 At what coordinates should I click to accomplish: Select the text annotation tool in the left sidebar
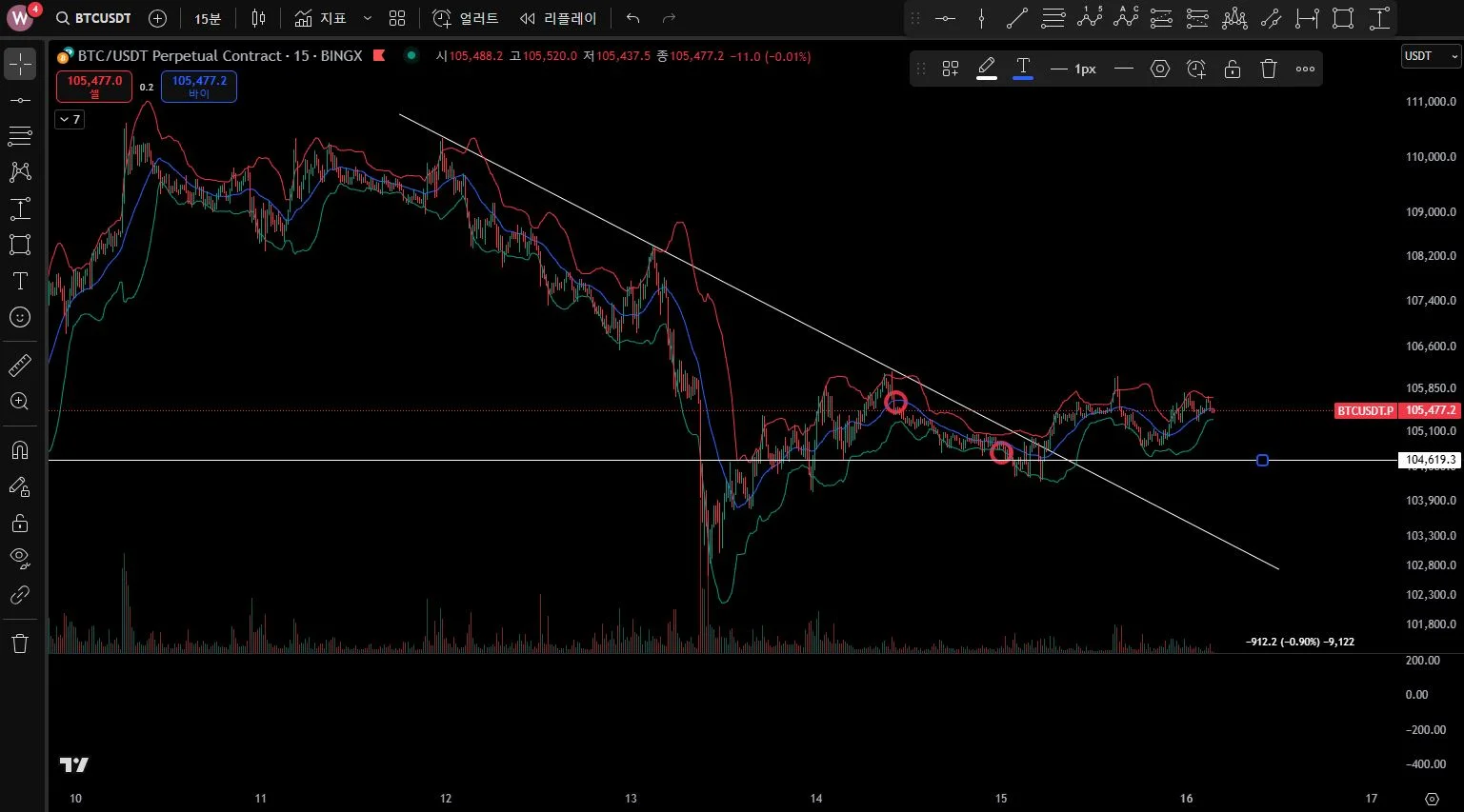pos(20,281)
